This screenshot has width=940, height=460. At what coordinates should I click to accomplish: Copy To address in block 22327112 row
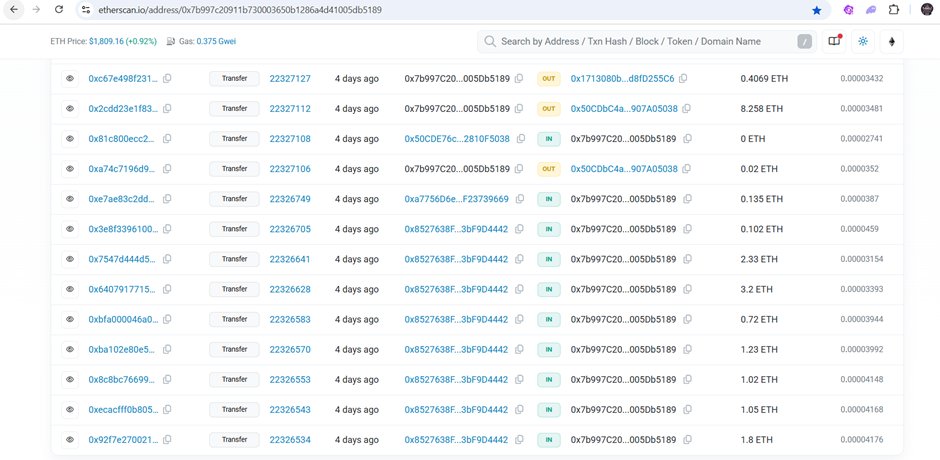(687, 109)
